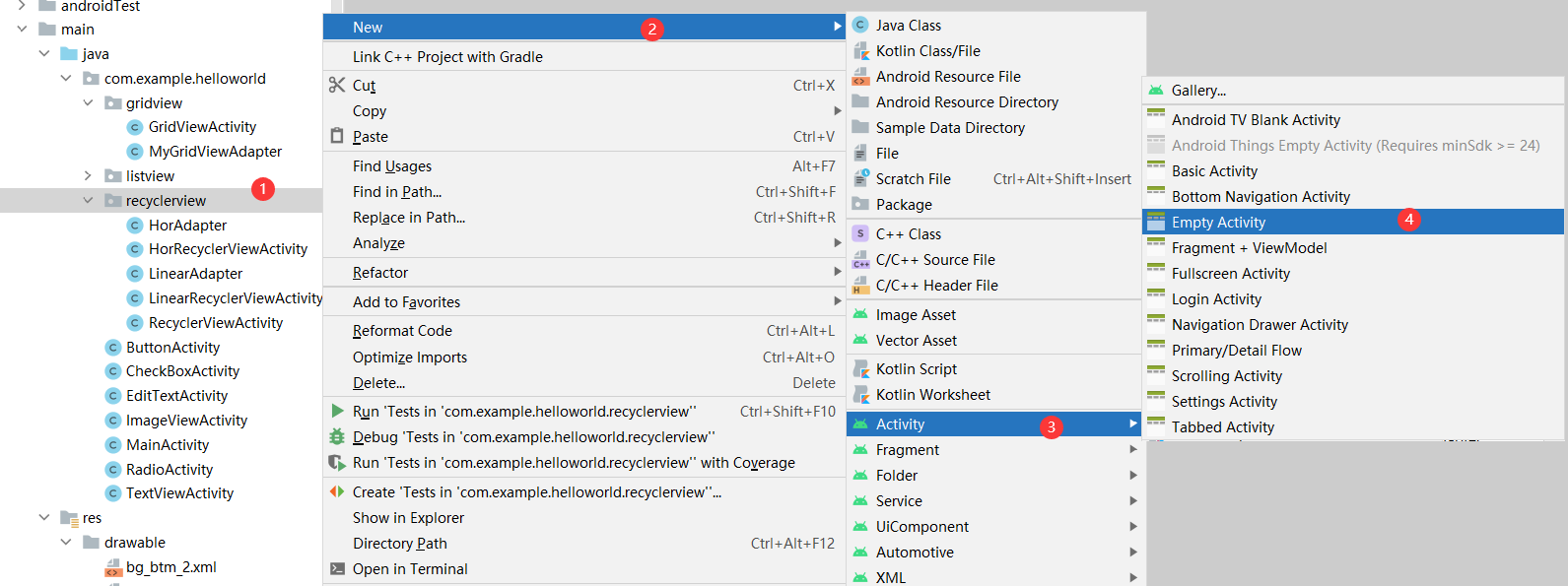
Task: Click the Paste clipboard icon
Action: (337, 136)
